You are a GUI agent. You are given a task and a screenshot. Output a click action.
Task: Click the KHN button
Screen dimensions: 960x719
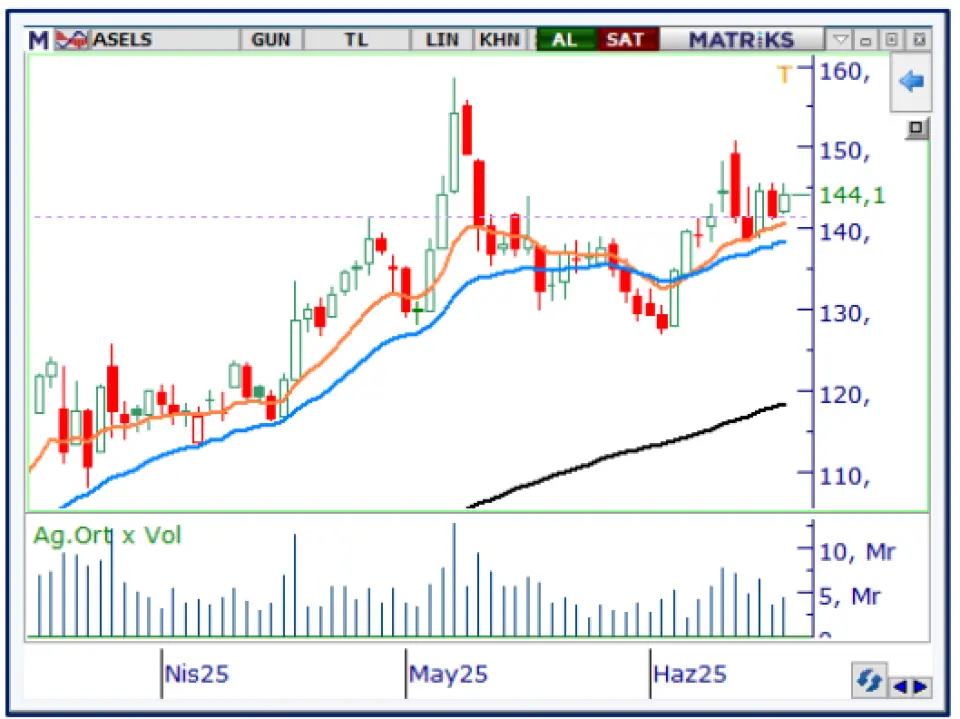tap(500, 40)
